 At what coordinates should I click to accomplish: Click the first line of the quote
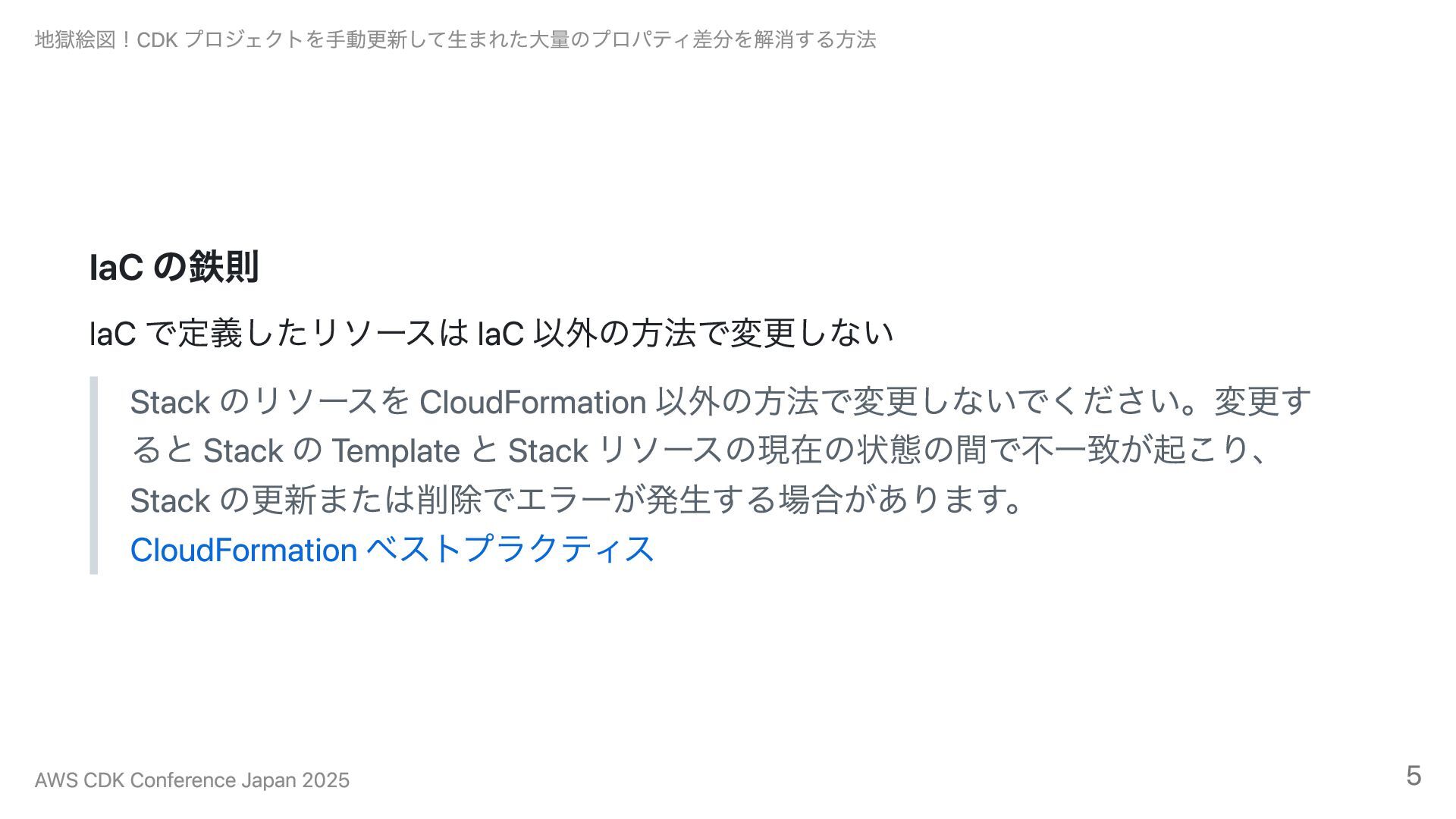[720, 402]
